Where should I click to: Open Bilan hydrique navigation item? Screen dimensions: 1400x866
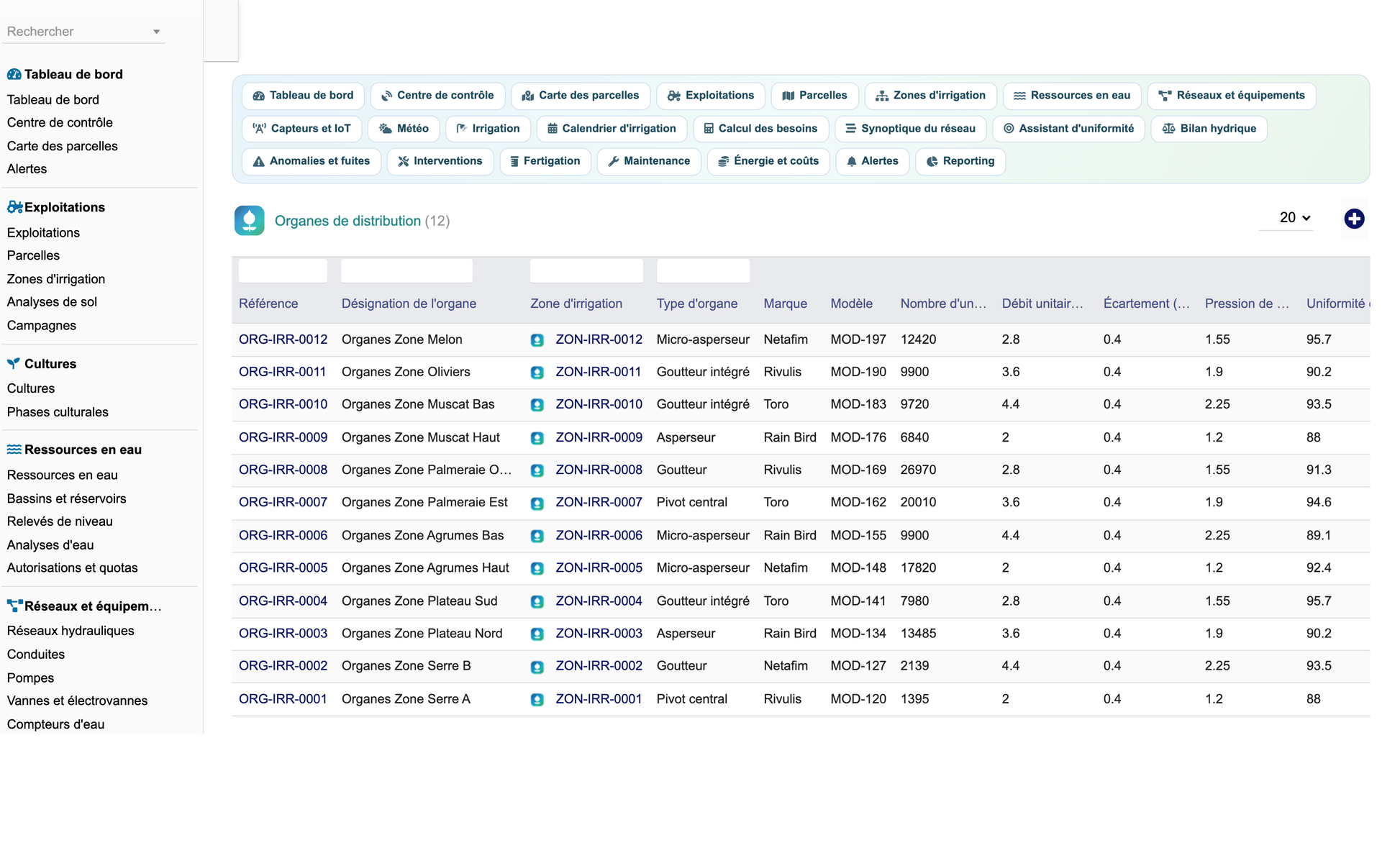click(1209, 129)
